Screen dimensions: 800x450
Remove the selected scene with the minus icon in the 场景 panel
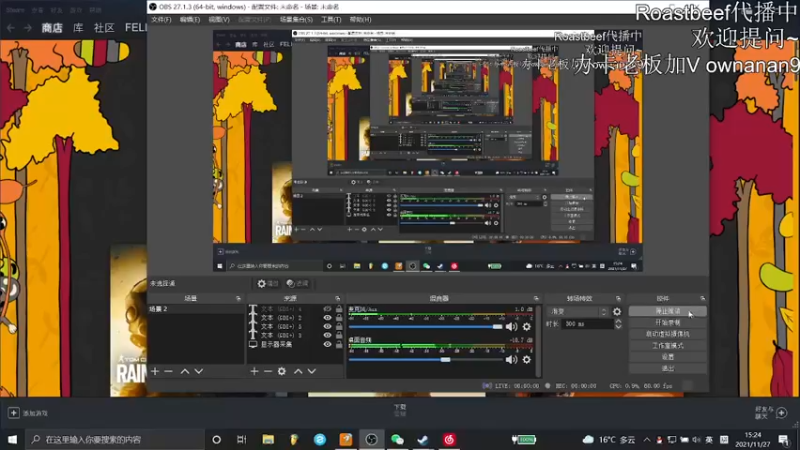[x=169, y=371]
